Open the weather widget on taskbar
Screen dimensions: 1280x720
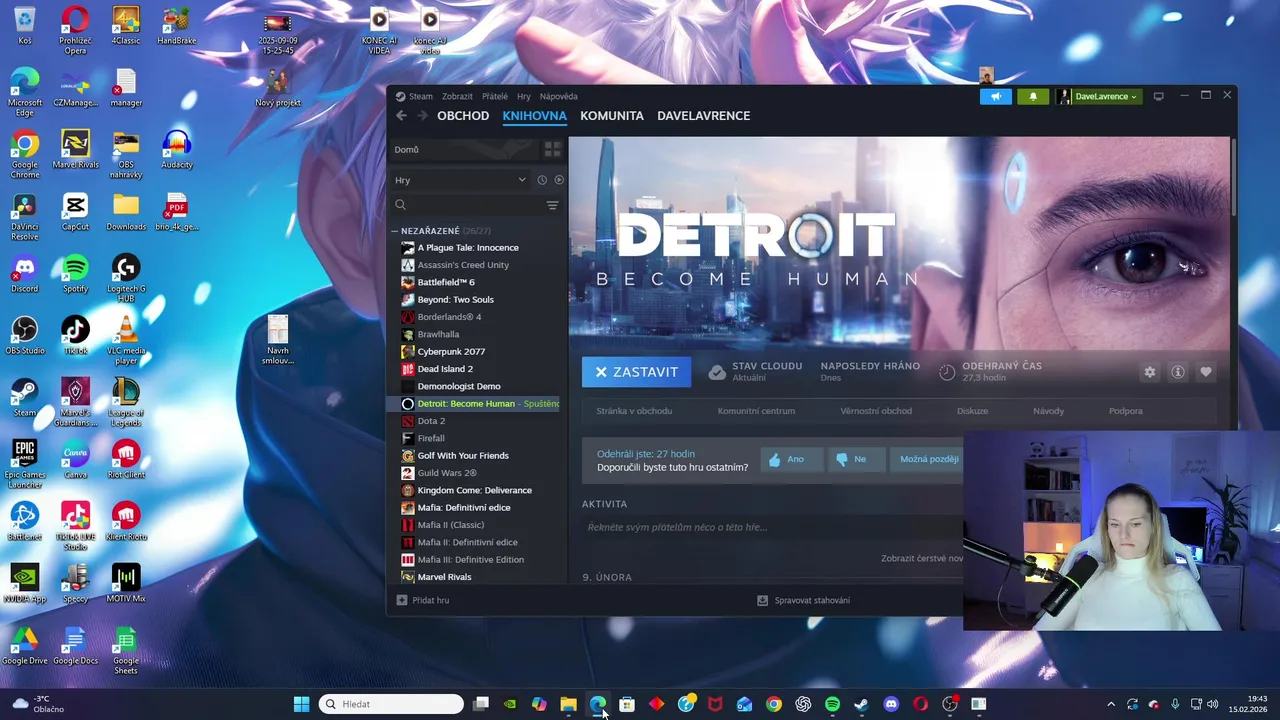point(36,704)
